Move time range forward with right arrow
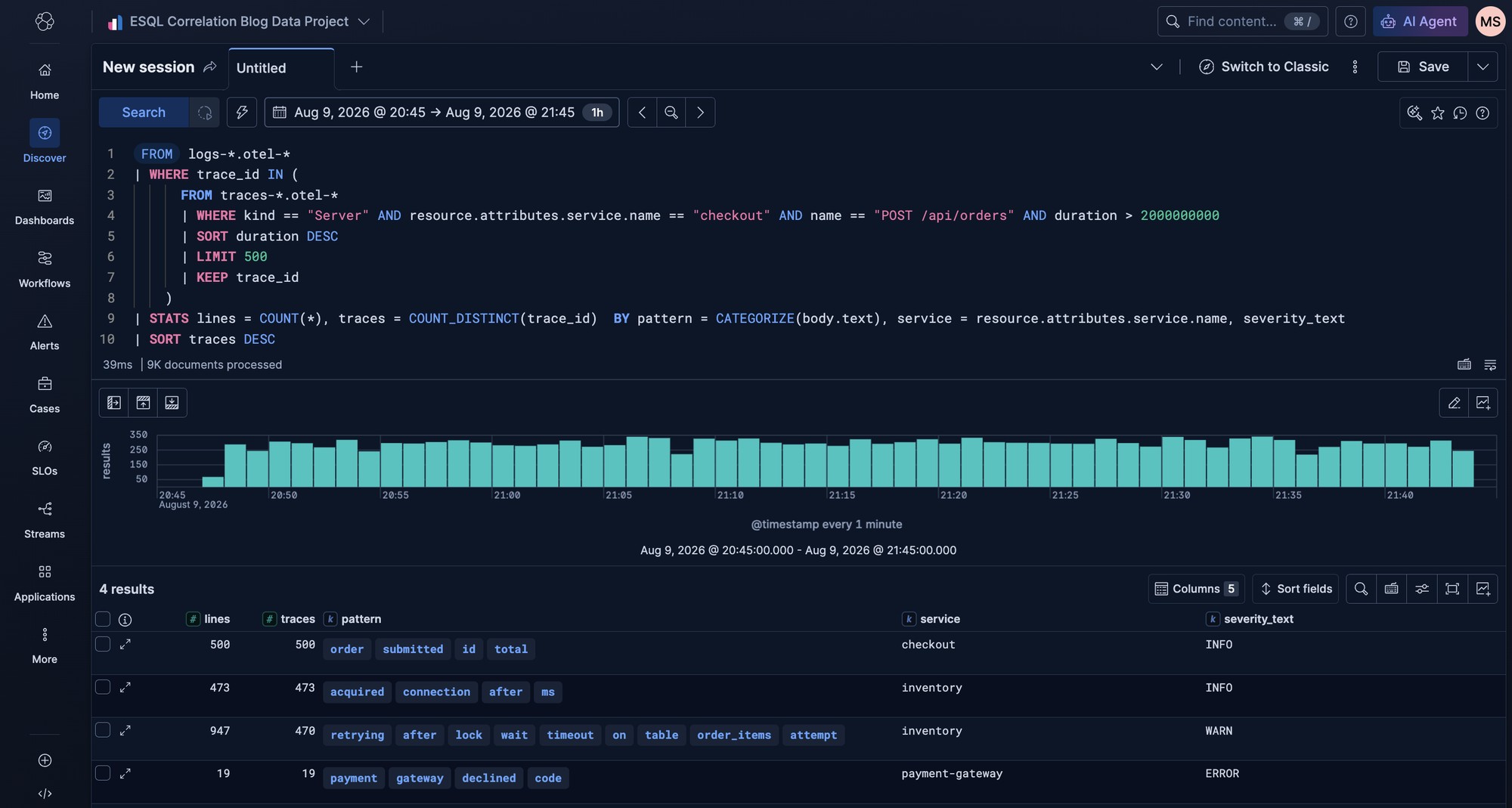 point(700,113)
